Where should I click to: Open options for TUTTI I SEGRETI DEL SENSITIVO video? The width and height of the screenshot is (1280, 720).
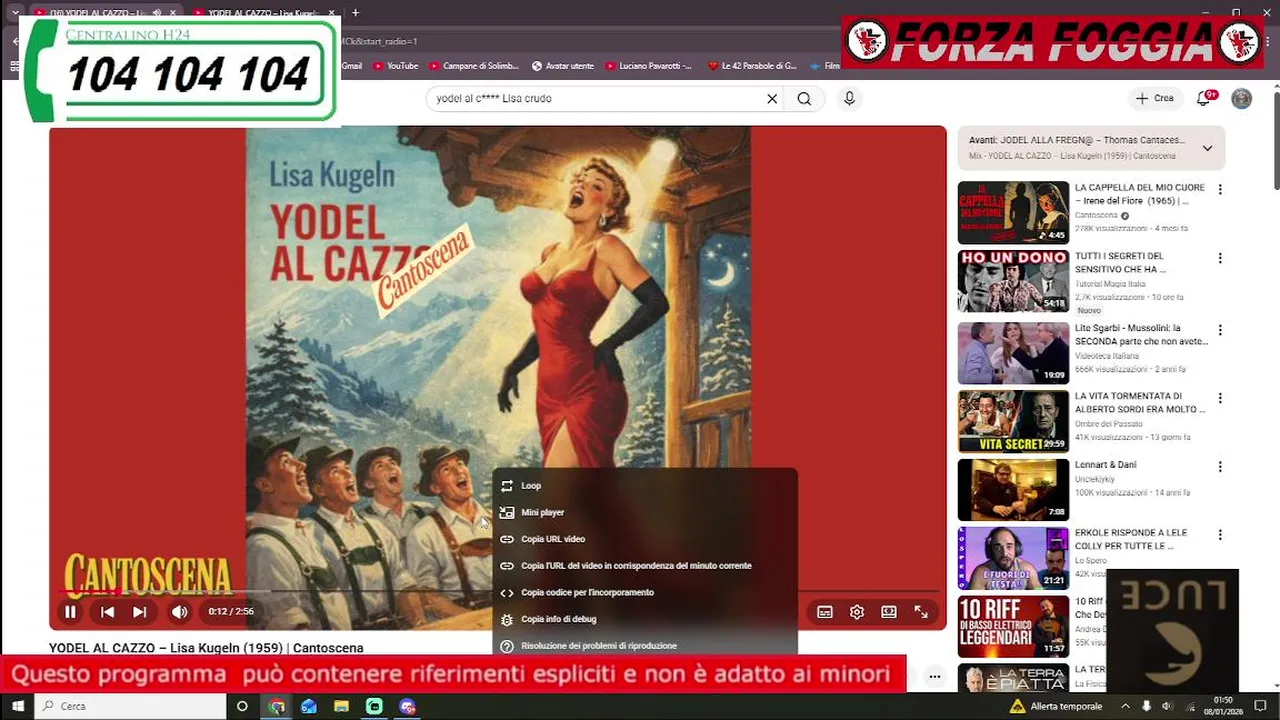[1219, 258]
